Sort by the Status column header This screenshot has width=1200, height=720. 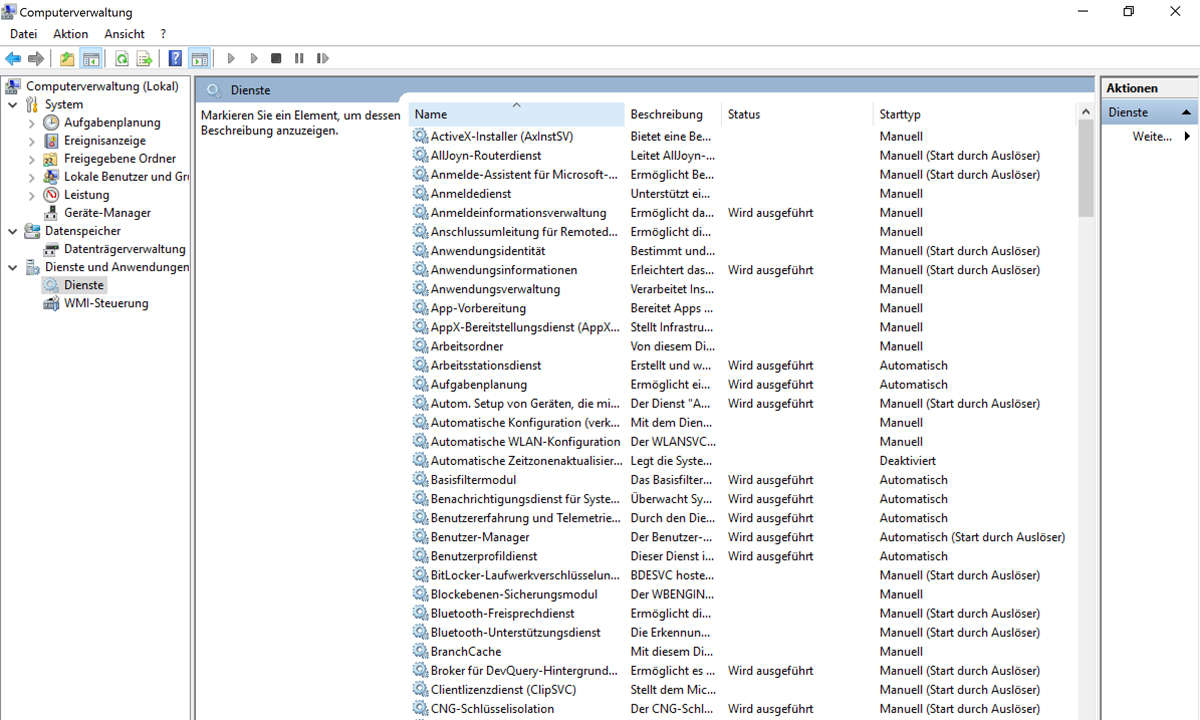click(x=797, y=114)
